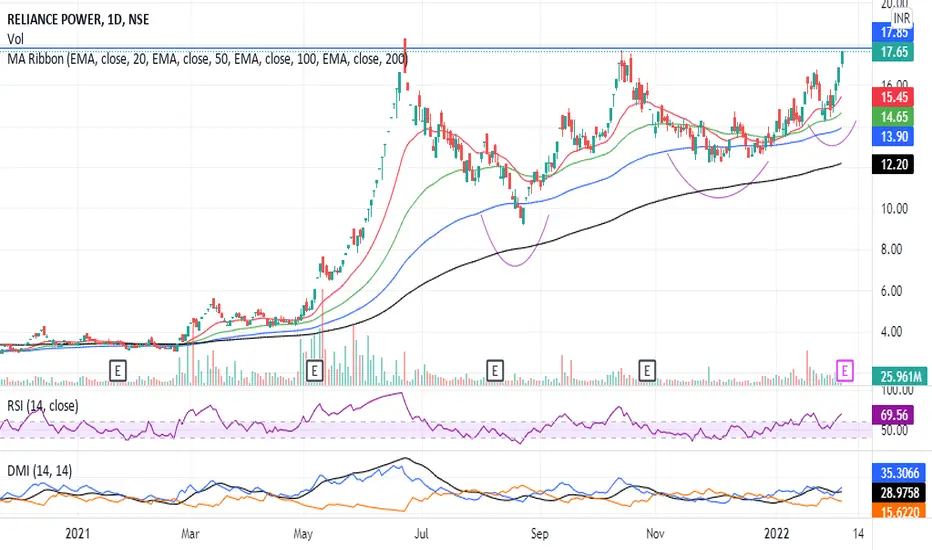The height and width of the screenshot is (550, 932).
Task: Click the 28.9758 ADX value label
Action: click(899, 492)
